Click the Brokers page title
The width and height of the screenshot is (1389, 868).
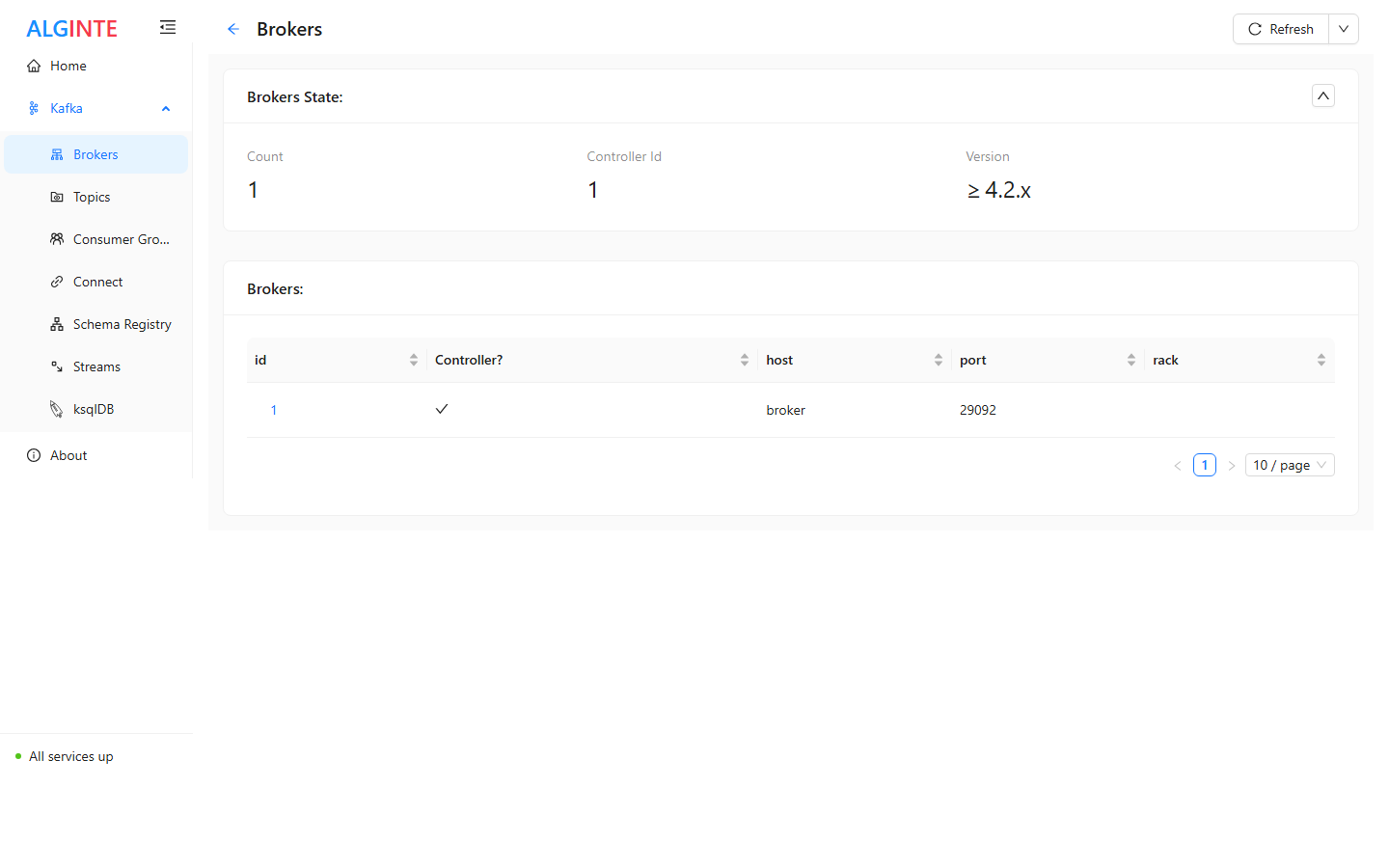point(289,29)
